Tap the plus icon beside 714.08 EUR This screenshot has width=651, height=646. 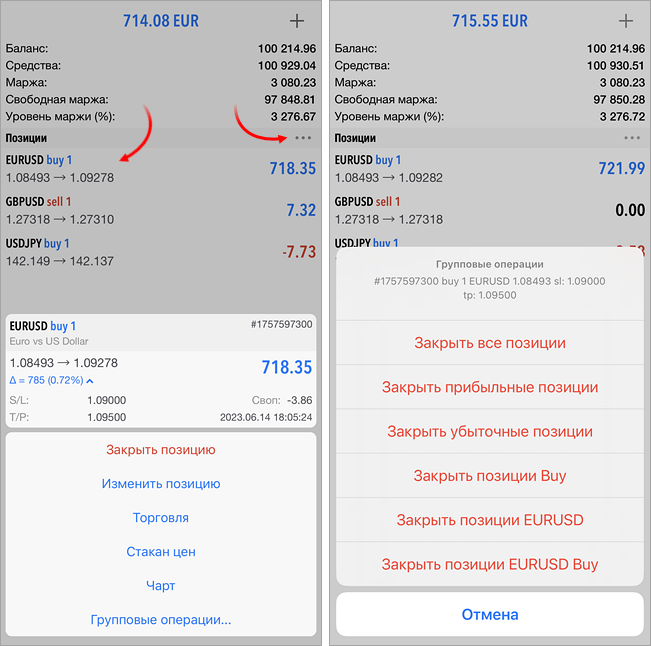click(x=296, y=21)
